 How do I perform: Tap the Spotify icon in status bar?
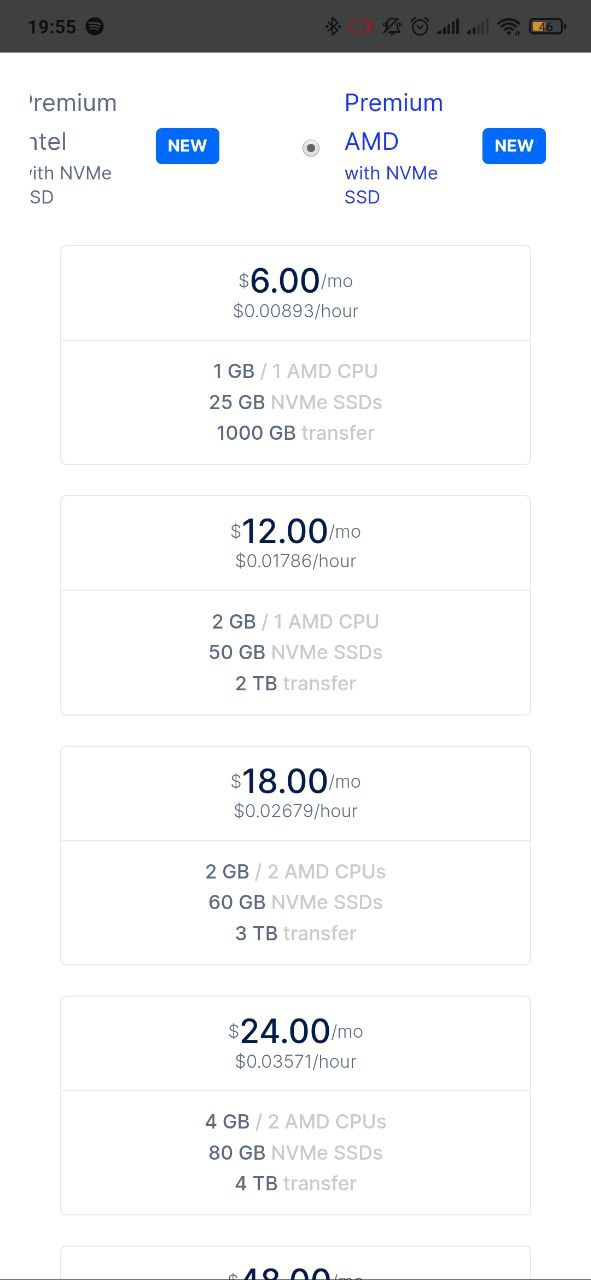click(x=95, y=27)
